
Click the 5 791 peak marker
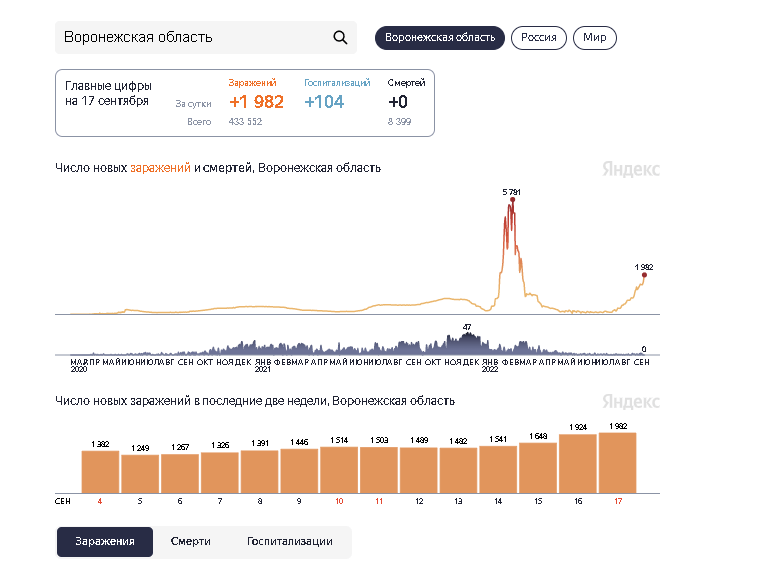(x=512, y=200)
